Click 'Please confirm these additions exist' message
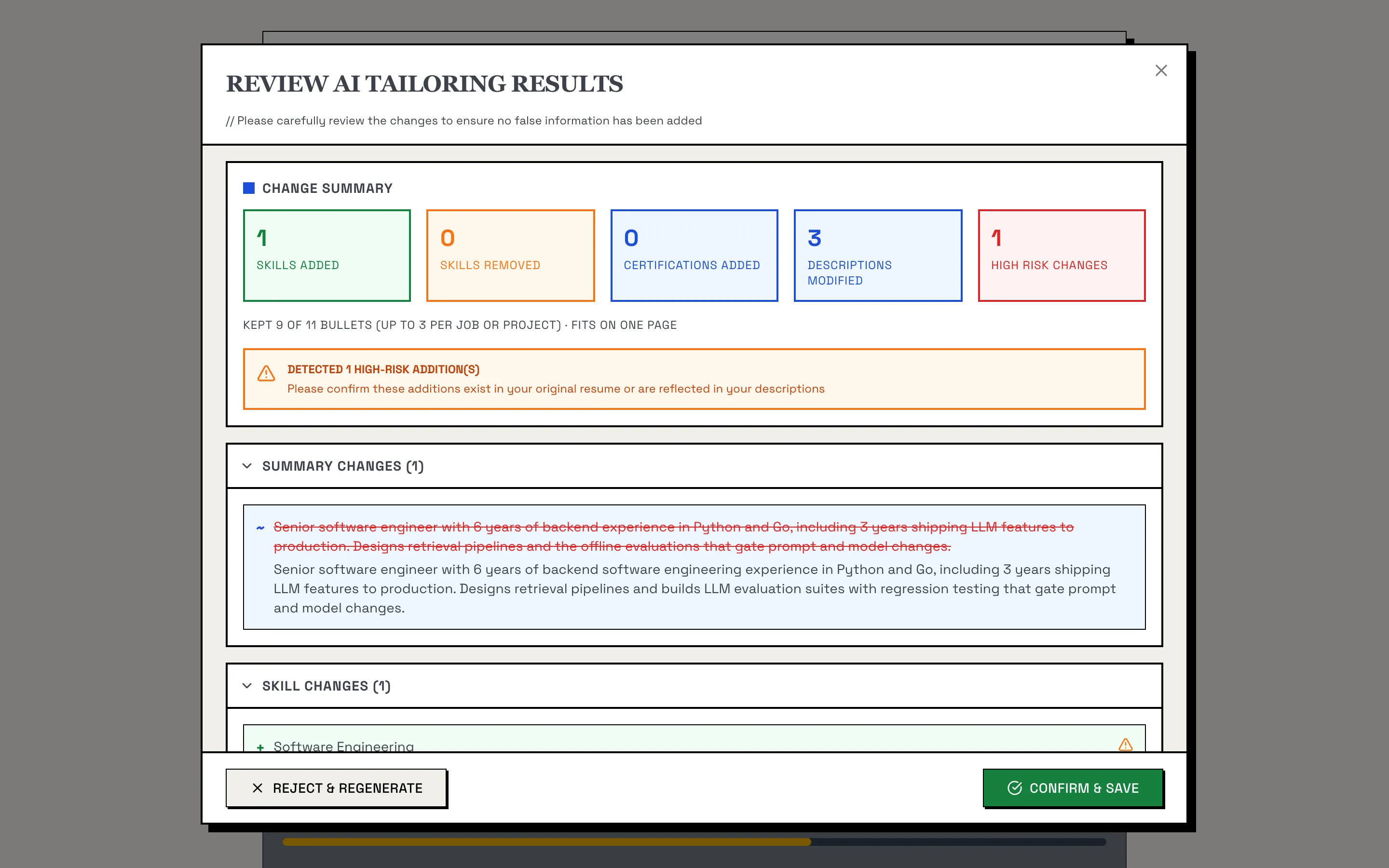This screenshot has width=1389, height=868. (x=556, y=389)
